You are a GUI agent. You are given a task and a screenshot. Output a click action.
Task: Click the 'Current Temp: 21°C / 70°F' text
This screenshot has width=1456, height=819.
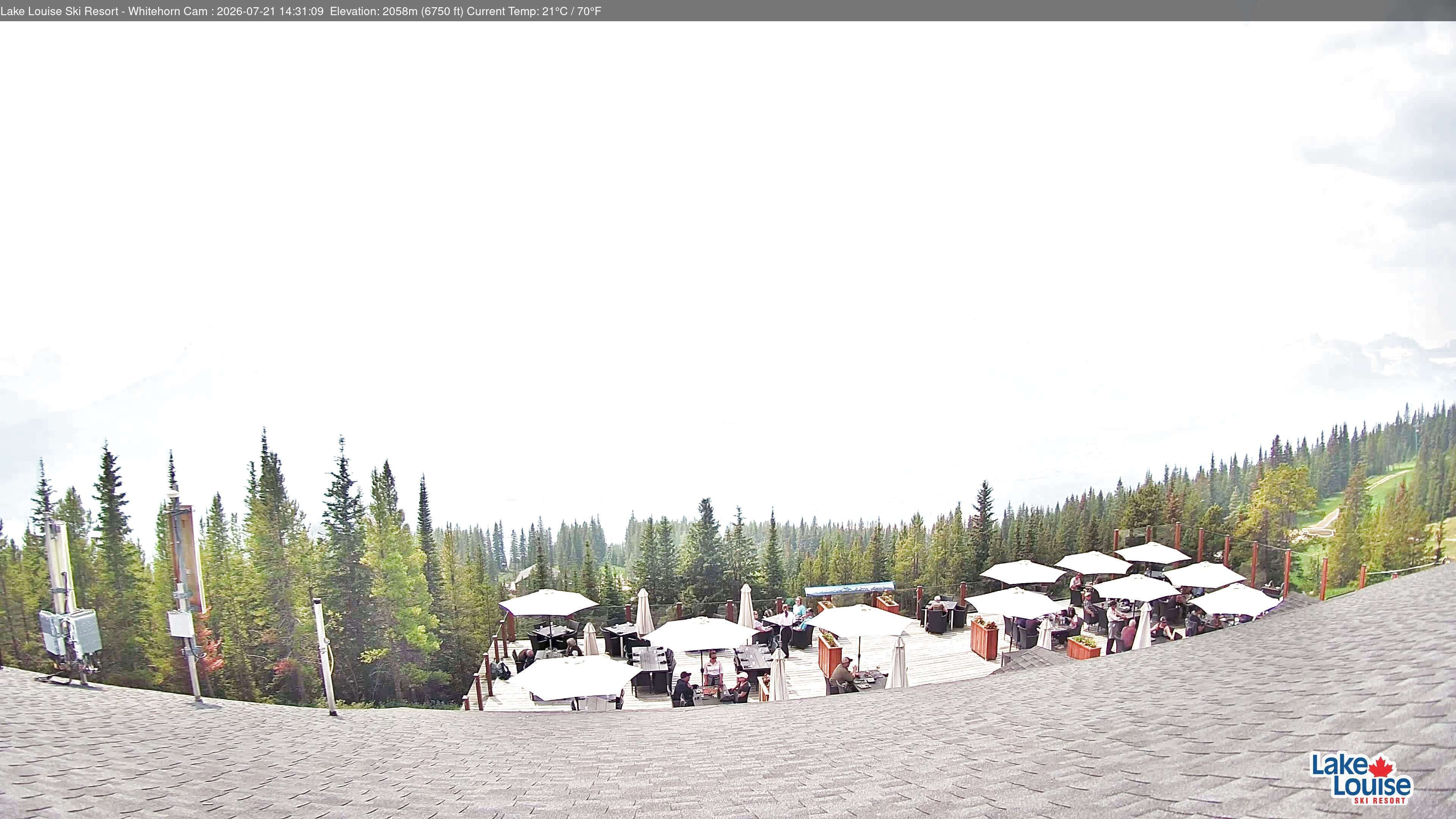point(534,11)
